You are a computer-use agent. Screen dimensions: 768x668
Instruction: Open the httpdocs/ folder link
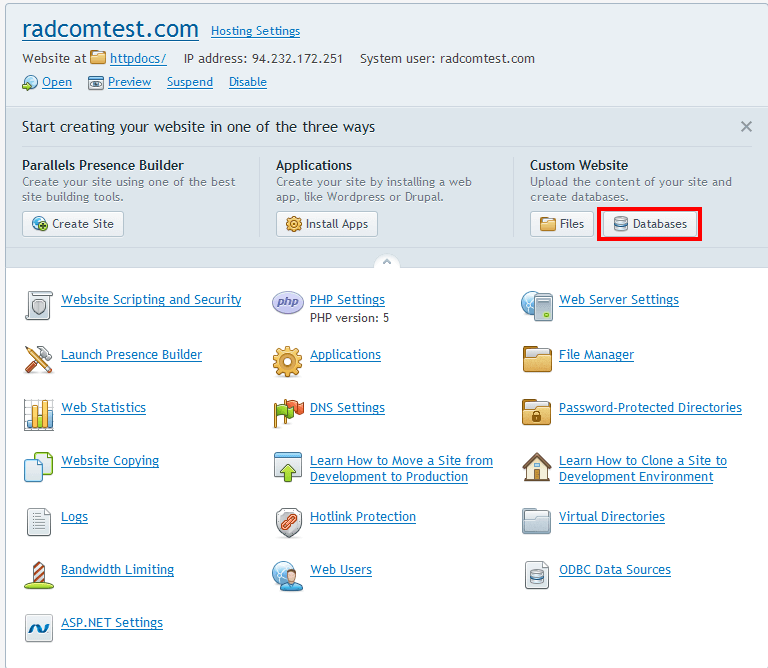[x=138, y=58]
